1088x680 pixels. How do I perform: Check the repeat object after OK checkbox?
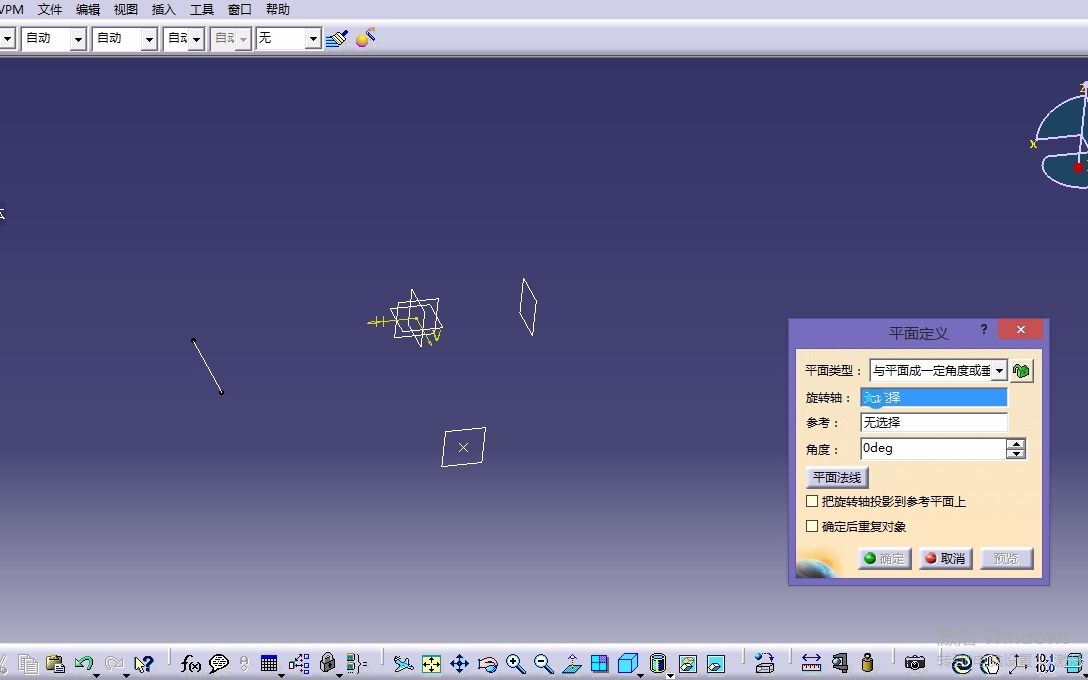812,526
